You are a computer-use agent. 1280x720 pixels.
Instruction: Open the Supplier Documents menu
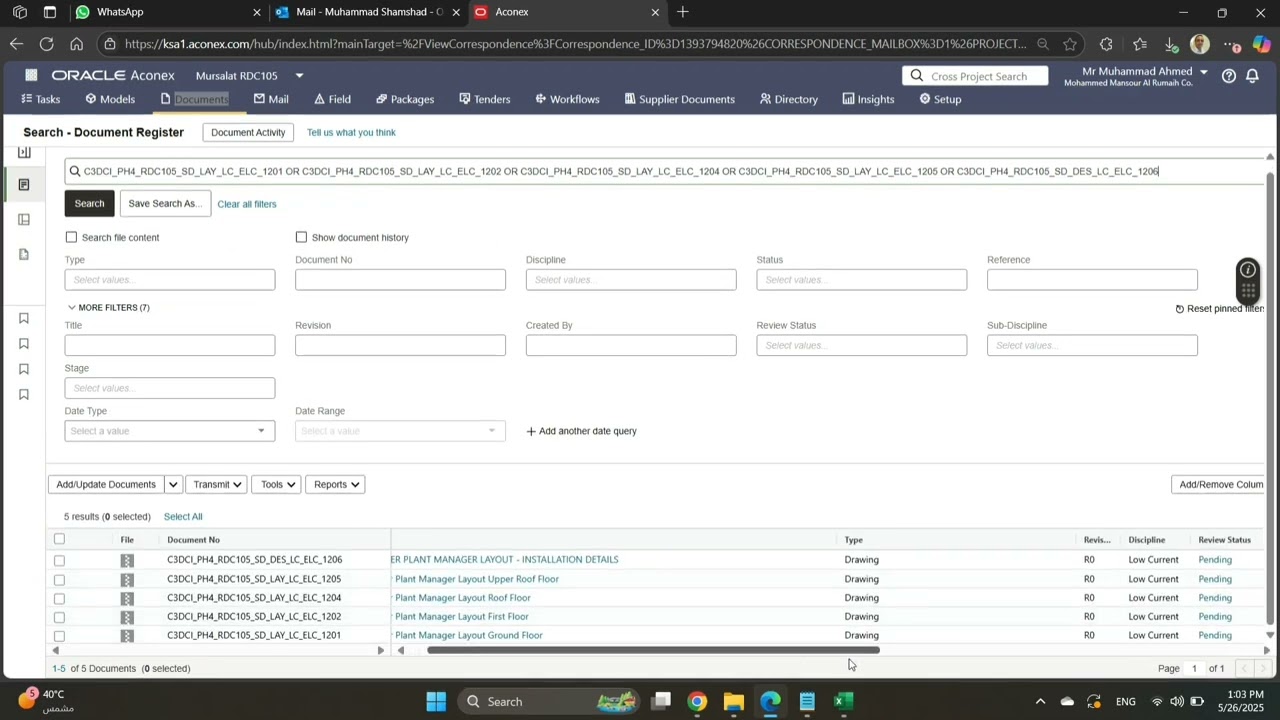(x=680, y=100)
